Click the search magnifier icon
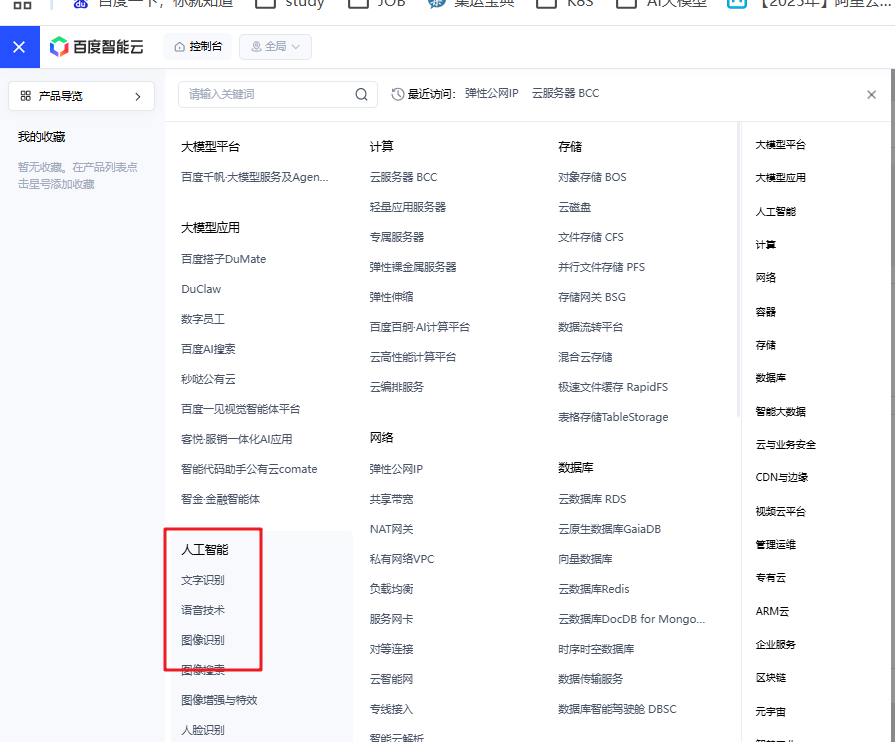The image size is (895, 742). 361,94
